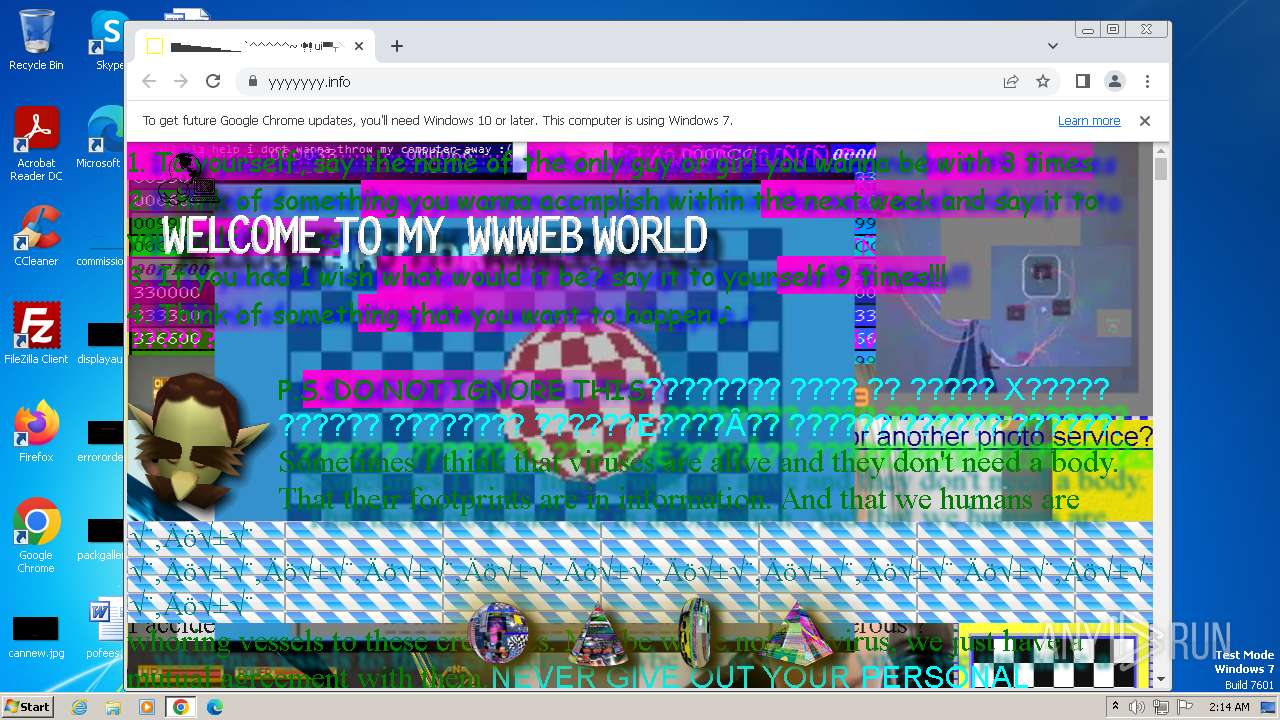Reload the yyyyyyy.info page
Image resolution: width=1280 pixels, height=720 pixels.
[x=213, y=81]
